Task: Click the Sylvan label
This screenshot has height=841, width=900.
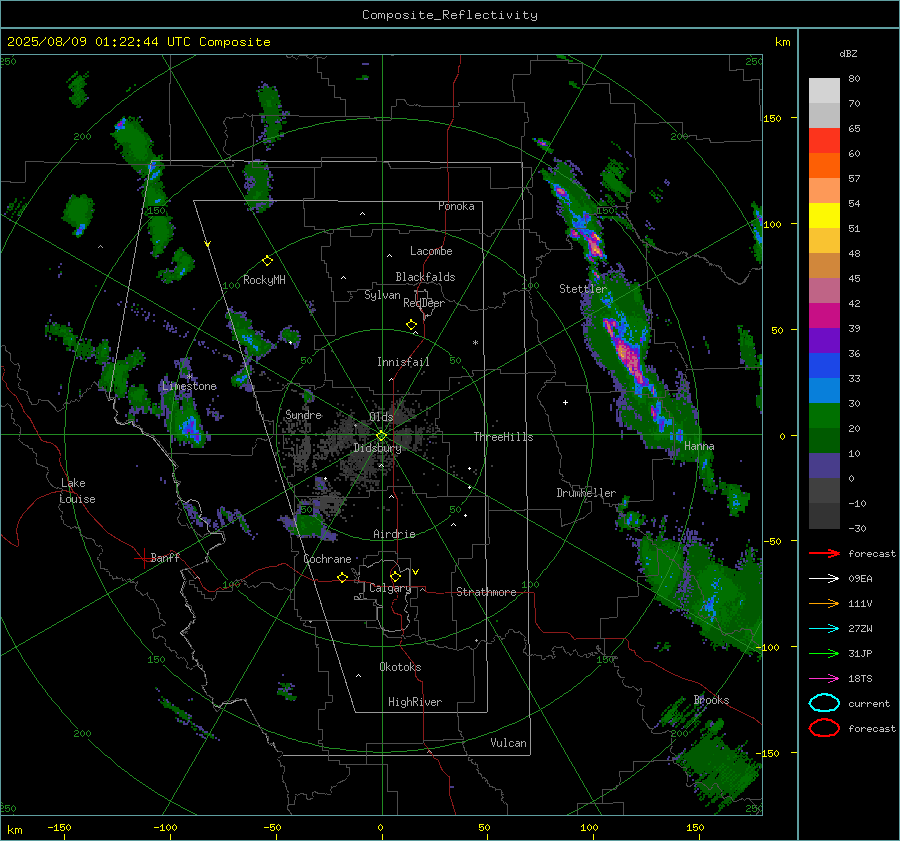Action: pos(382,295)
